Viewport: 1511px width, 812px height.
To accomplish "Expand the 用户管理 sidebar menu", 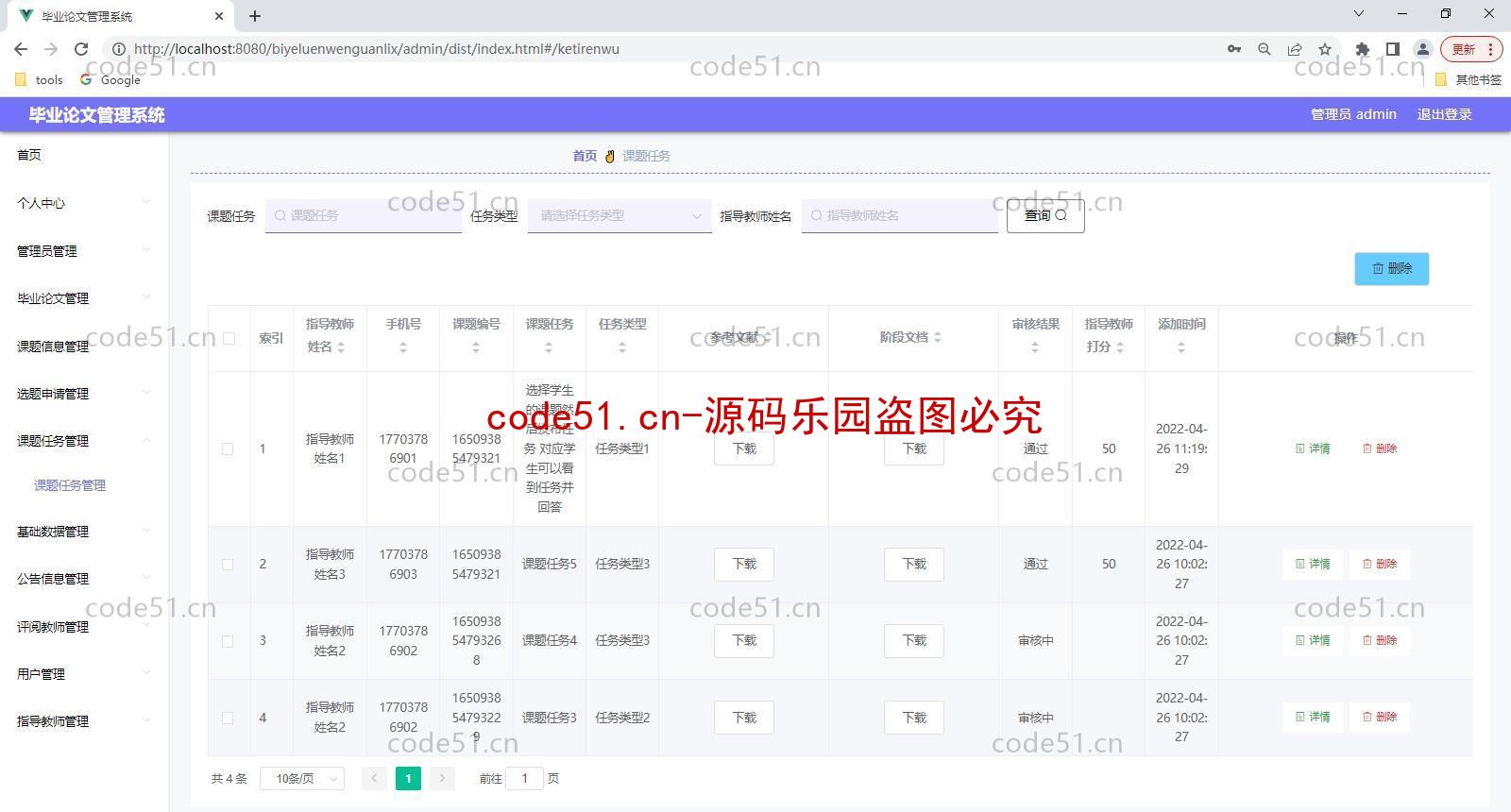I will tap(84, 673).
